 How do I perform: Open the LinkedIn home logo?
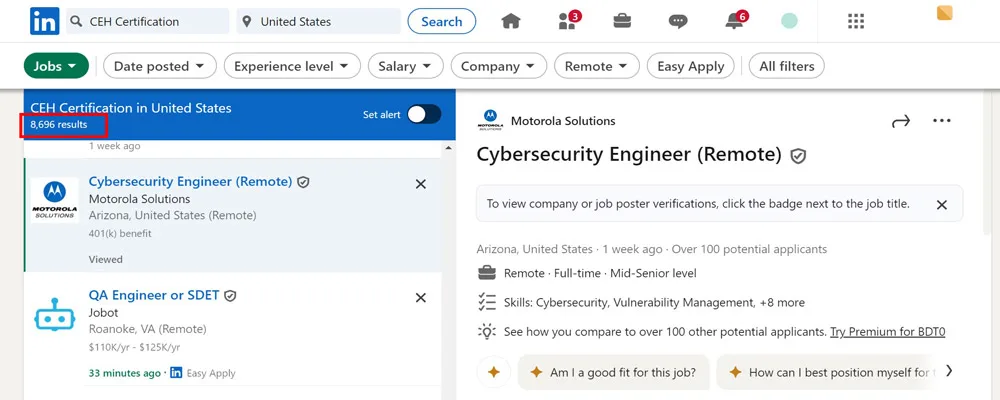click(45, 21)
